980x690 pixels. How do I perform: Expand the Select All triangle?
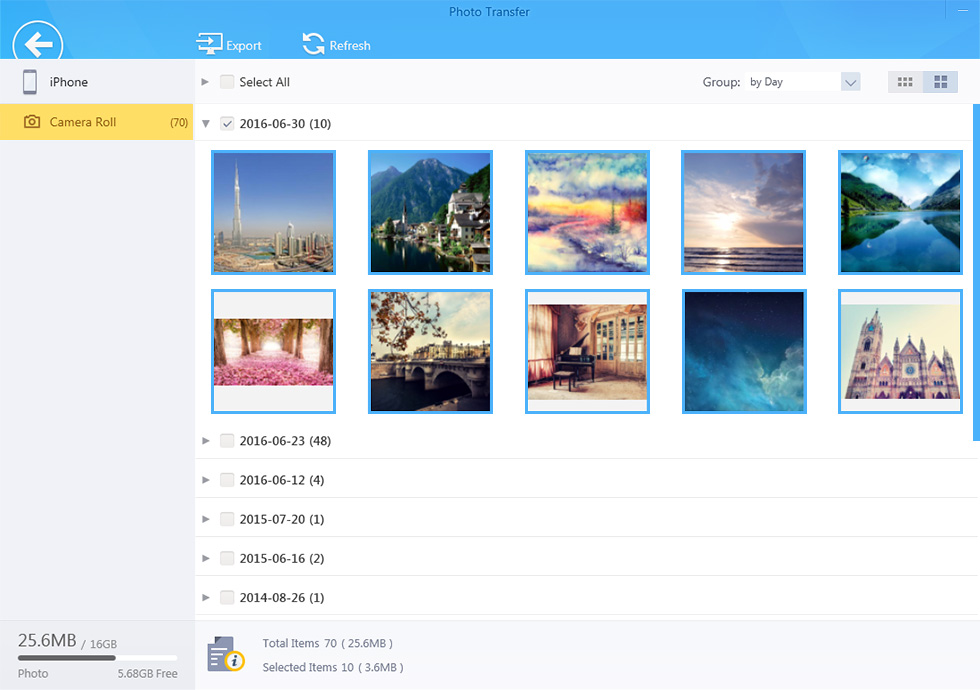point(205,82)
